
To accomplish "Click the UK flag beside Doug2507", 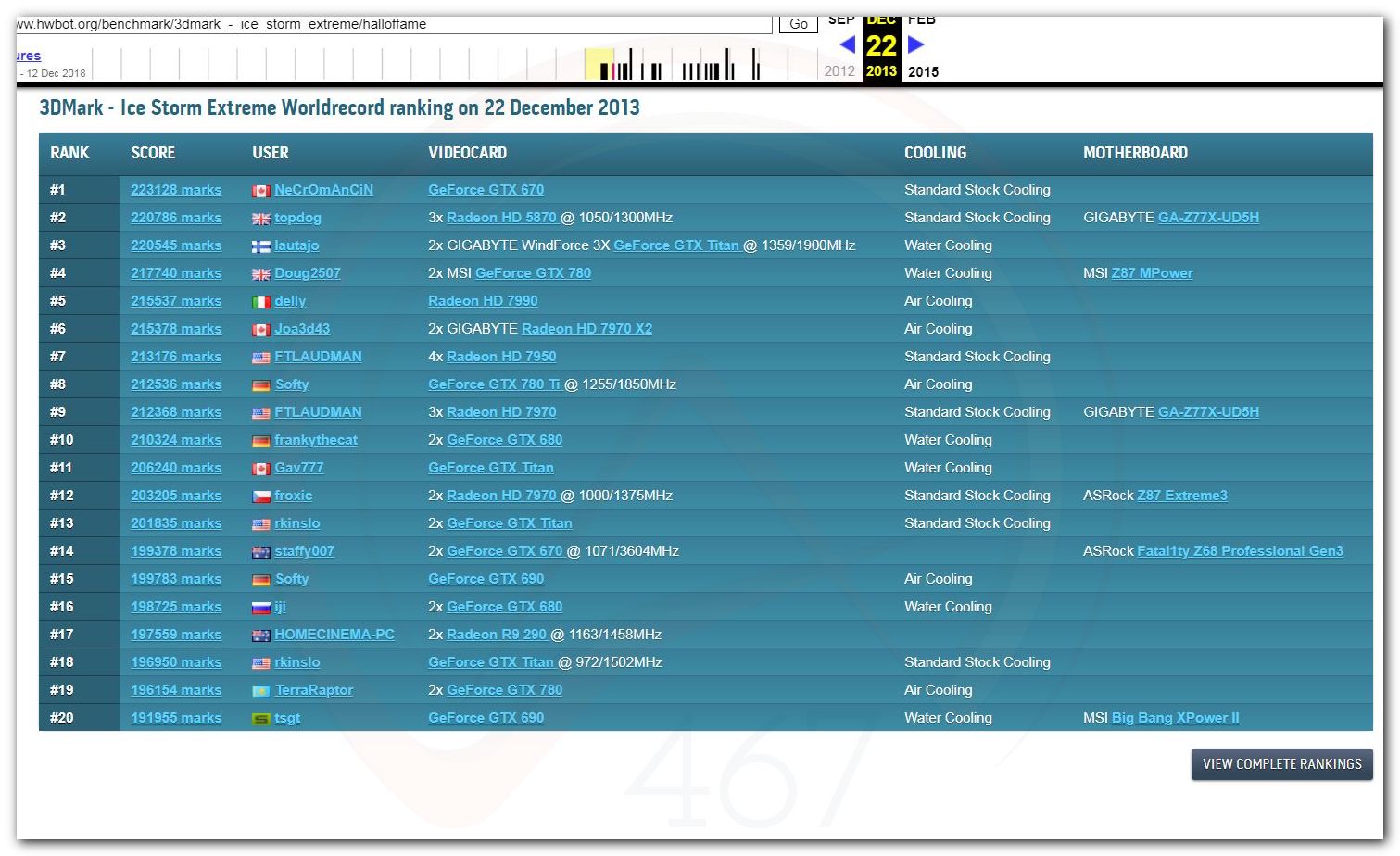I will [x=261, y=274].
